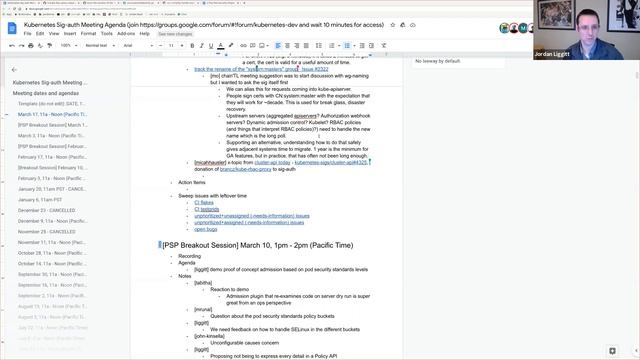Viewport: 640px width, 360px height.
Task: Select Meeting dates and agendas outline heading
Action: click(46, 93)
